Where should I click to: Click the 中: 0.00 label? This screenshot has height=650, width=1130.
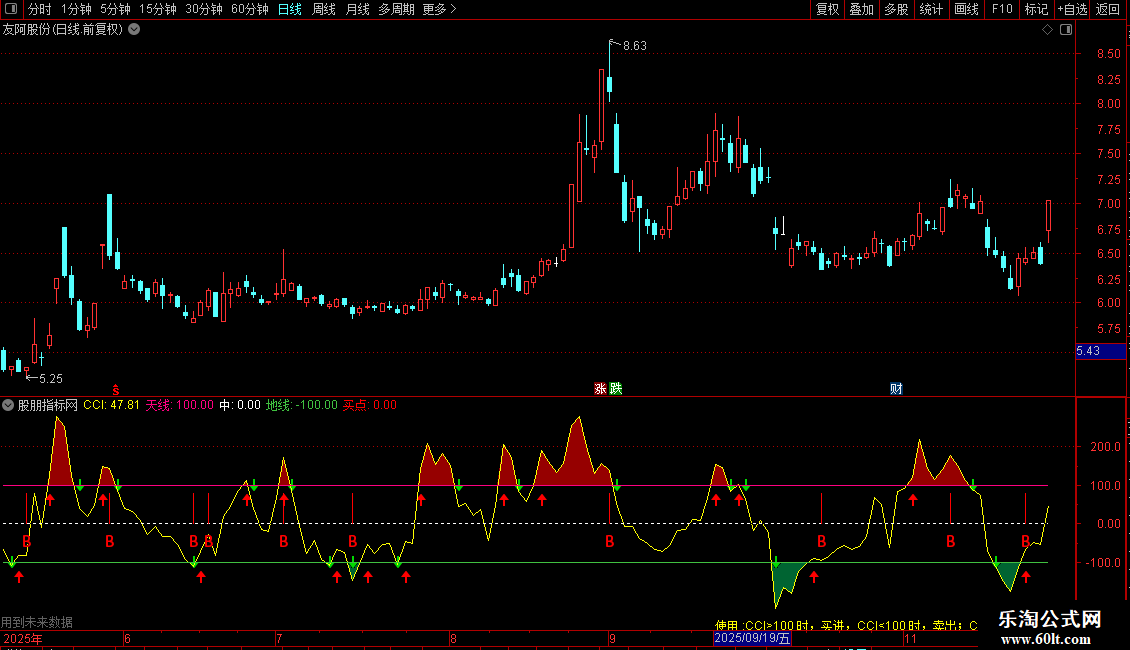tap(239, 405)
